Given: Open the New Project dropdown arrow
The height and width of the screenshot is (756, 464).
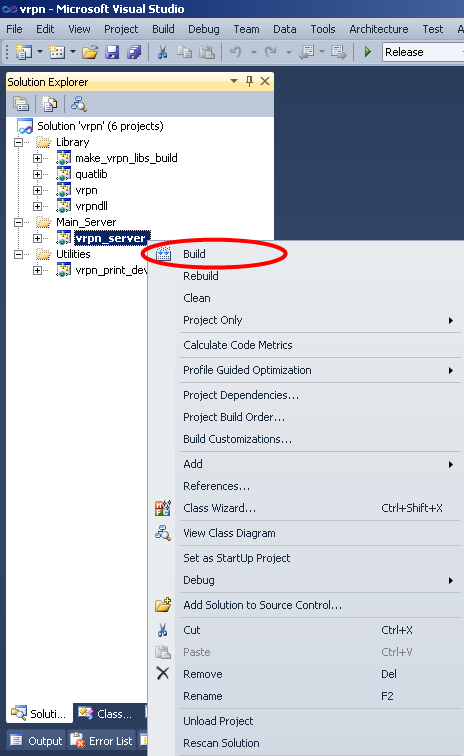Looking at the screenshot, I should coord(40,52).
